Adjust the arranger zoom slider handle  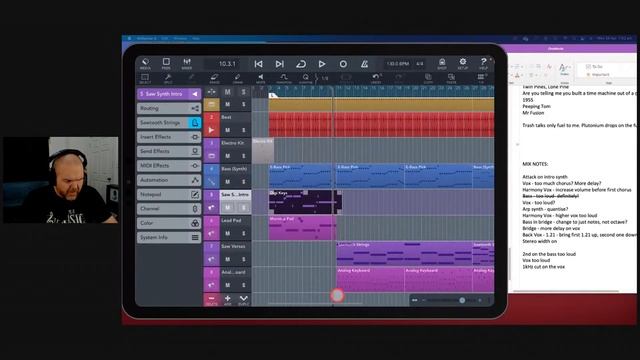tap(462, 300)
